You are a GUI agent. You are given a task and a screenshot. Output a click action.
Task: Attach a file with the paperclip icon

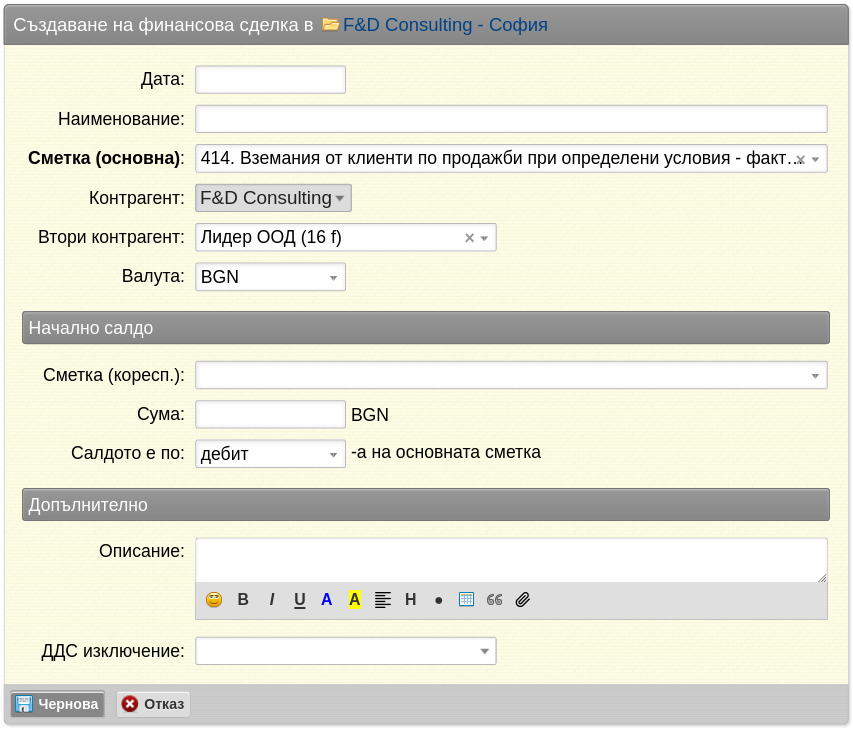pos(523,599)
